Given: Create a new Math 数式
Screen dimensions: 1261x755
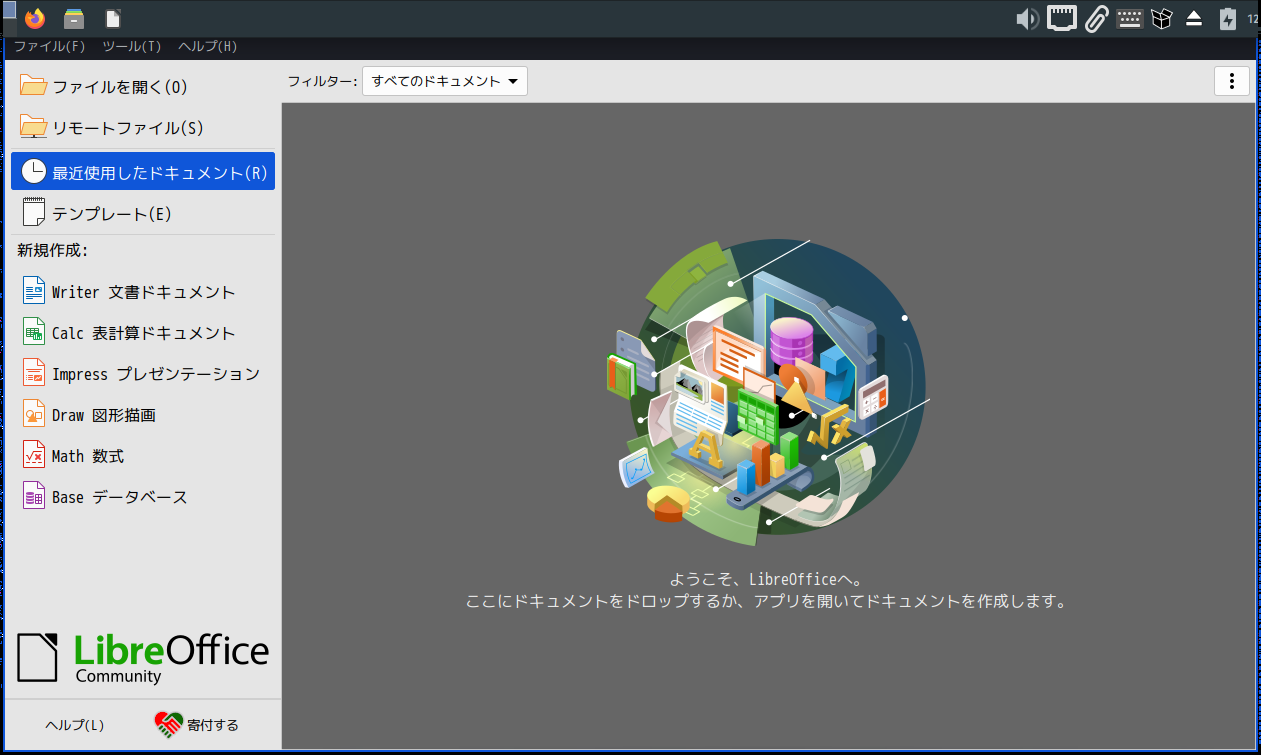Looking at the screenshot, I should click(143, 456).
